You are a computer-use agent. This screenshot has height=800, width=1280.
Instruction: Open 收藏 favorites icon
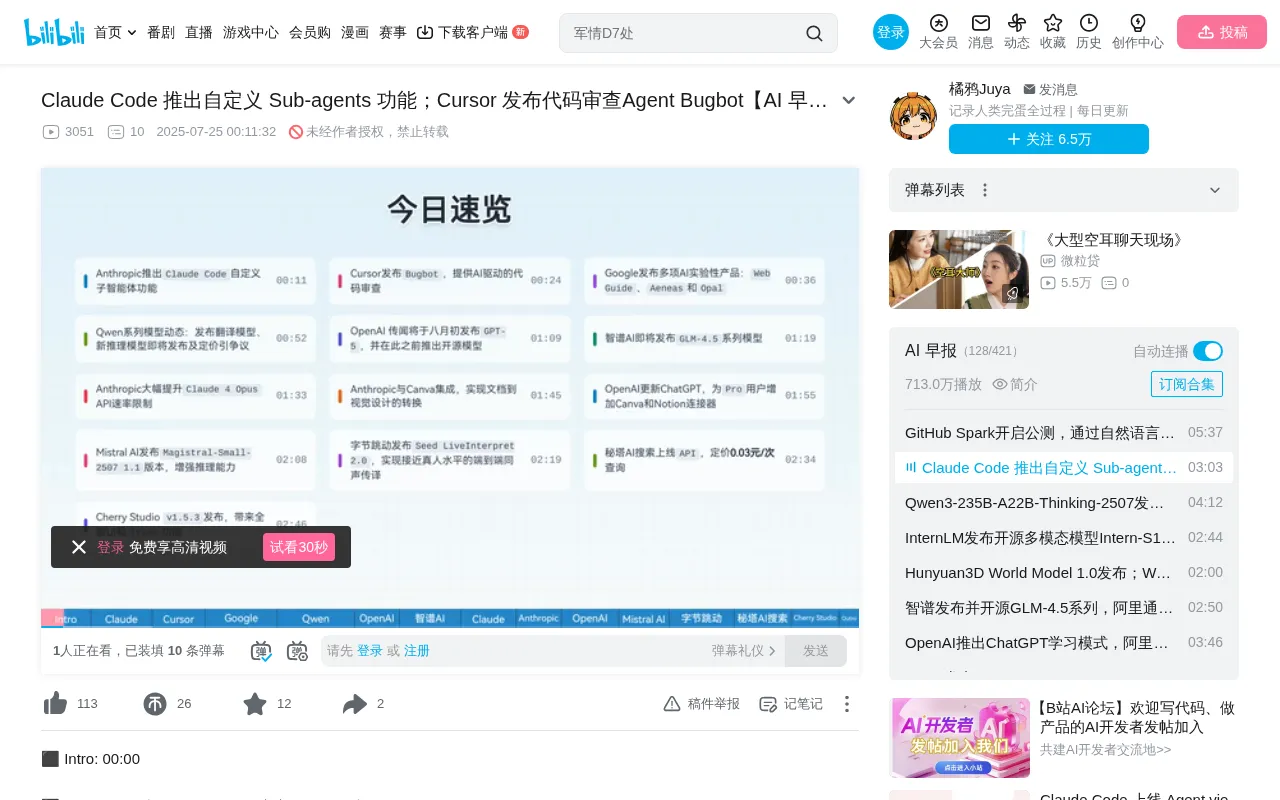coord(1053,32)
